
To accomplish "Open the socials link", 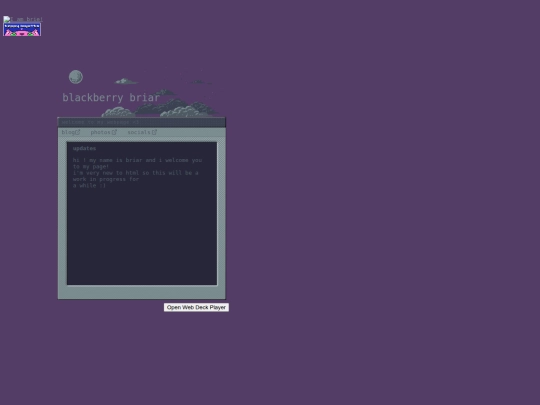I will [142, 132].
